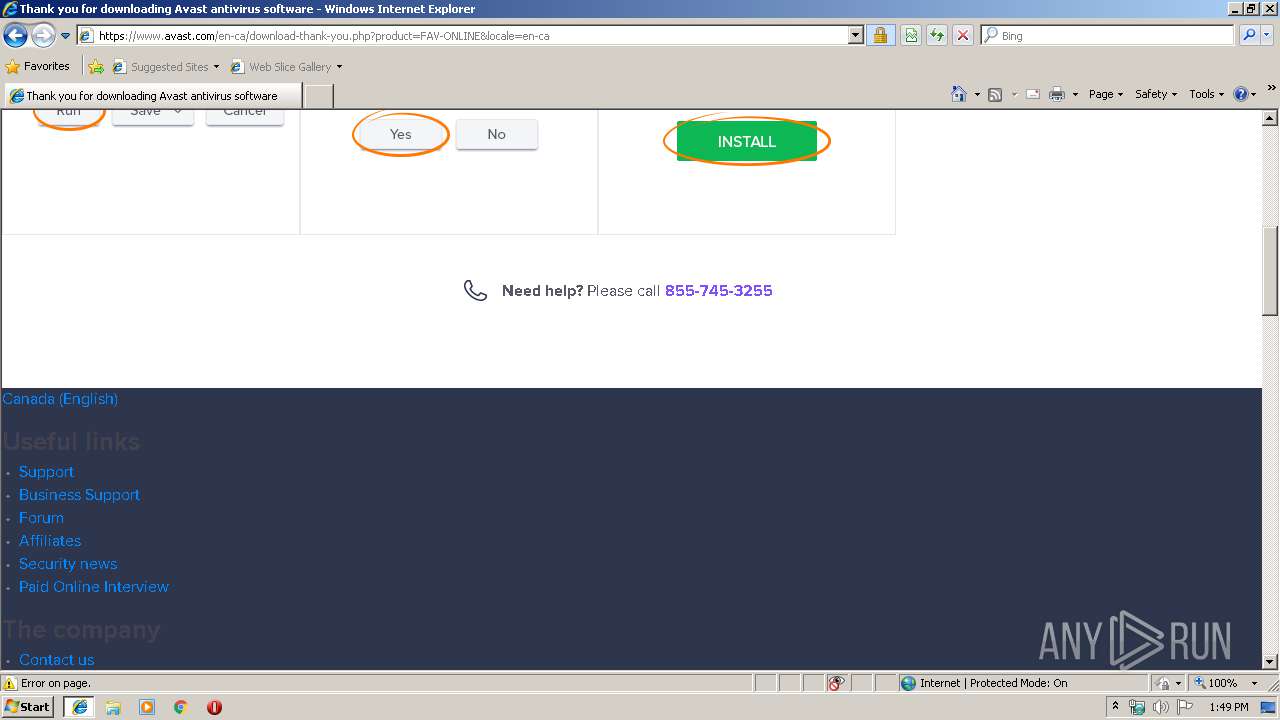Click the Compatibility View icon
Image resolution: width=1280 pixels, height=720 pixels.
[x=911, y=35]
